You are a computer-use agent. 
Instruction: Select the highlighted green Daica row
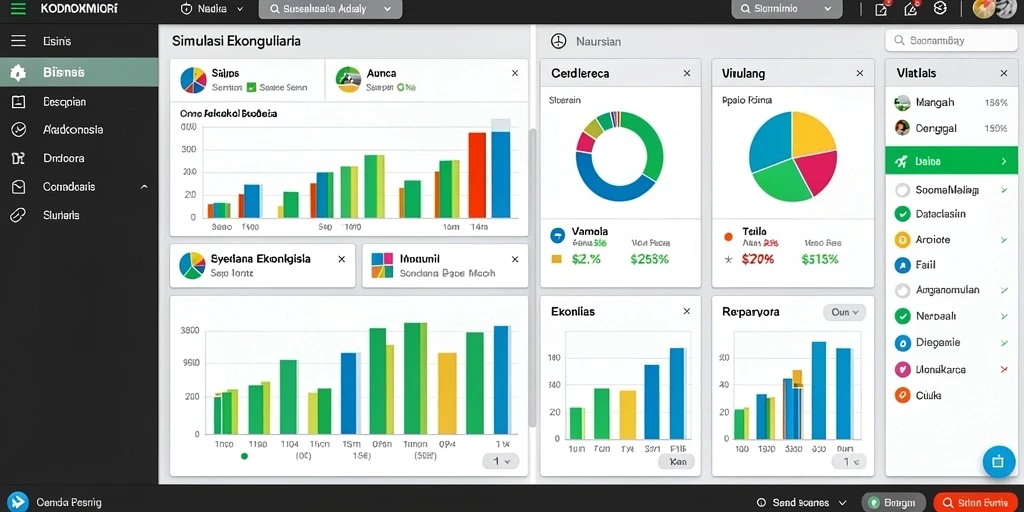pos(952,161)
